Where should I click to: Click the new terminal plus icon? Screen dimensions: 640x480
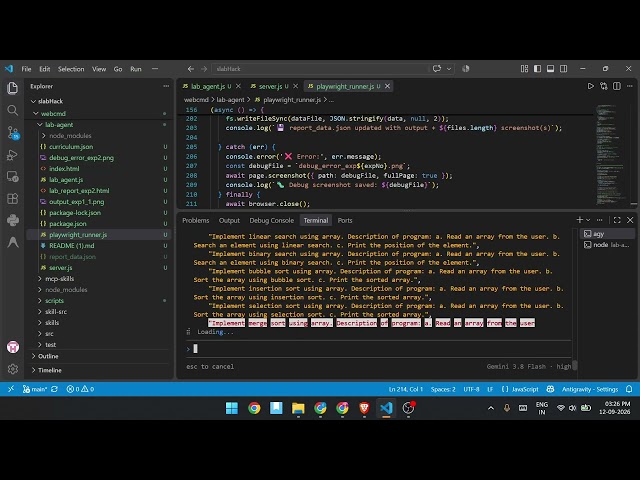coord(579,220)
